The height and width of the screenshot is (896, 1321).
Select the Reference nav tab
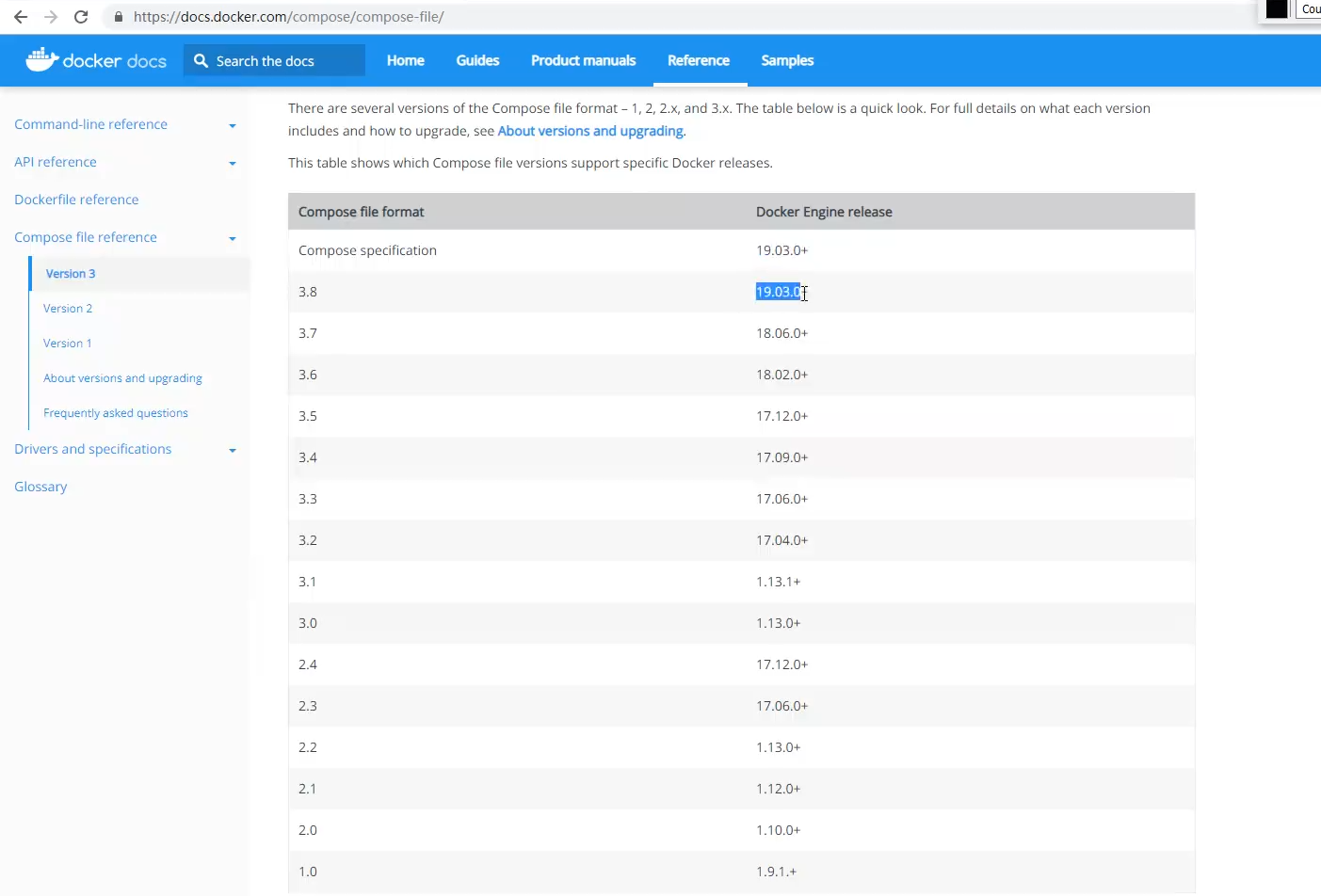click(x=699, y=60)
